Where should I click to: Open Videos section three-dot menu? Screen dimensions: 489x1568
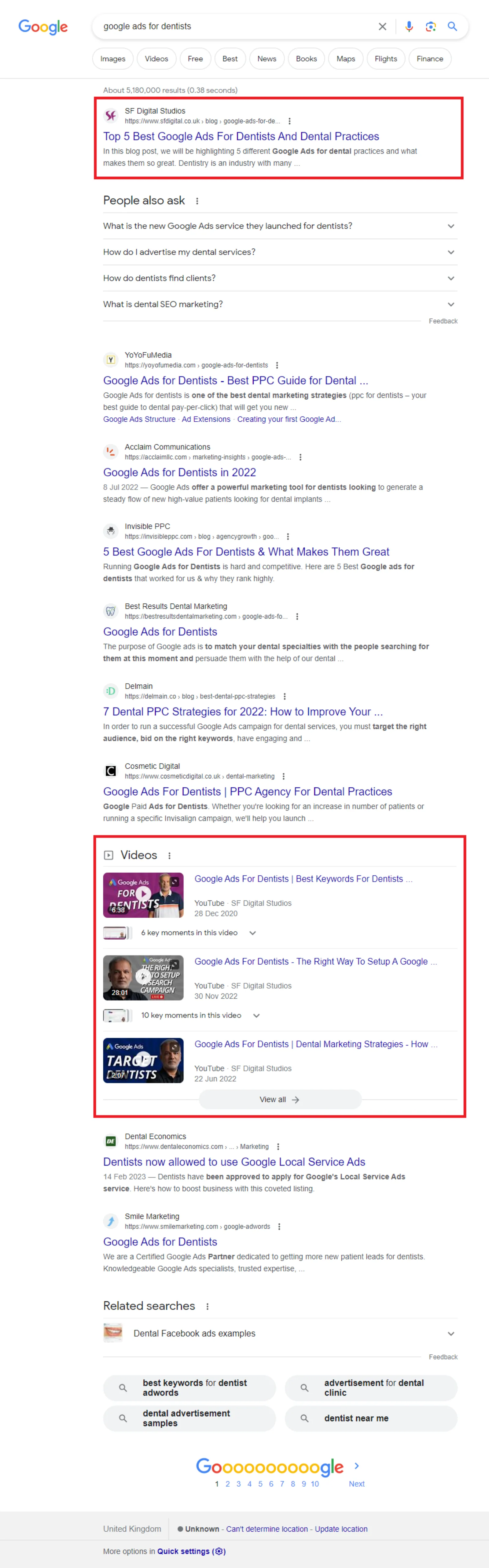click(169, 856)
